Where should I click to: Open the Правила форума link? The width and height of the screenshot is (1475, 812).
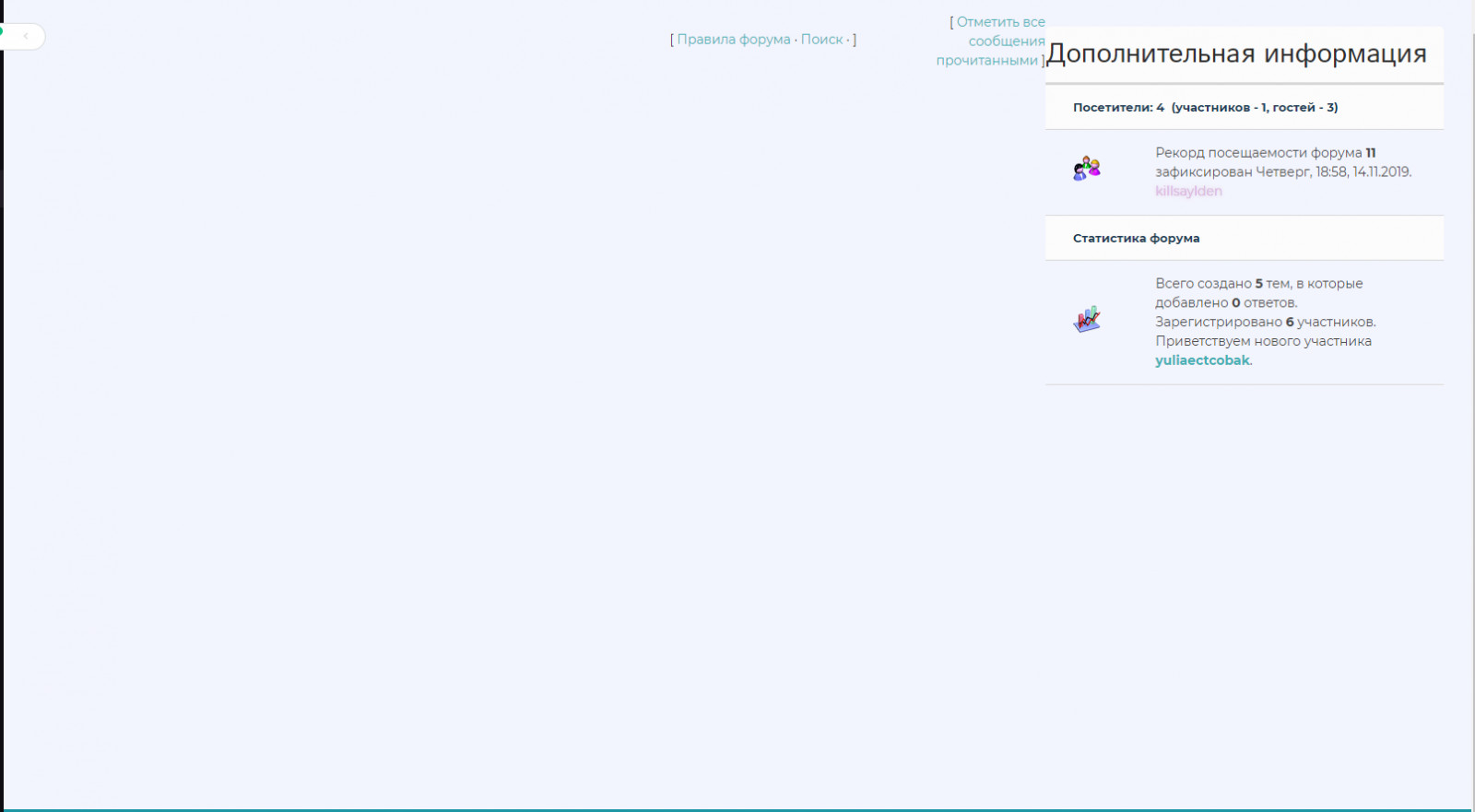click(733, 40)
